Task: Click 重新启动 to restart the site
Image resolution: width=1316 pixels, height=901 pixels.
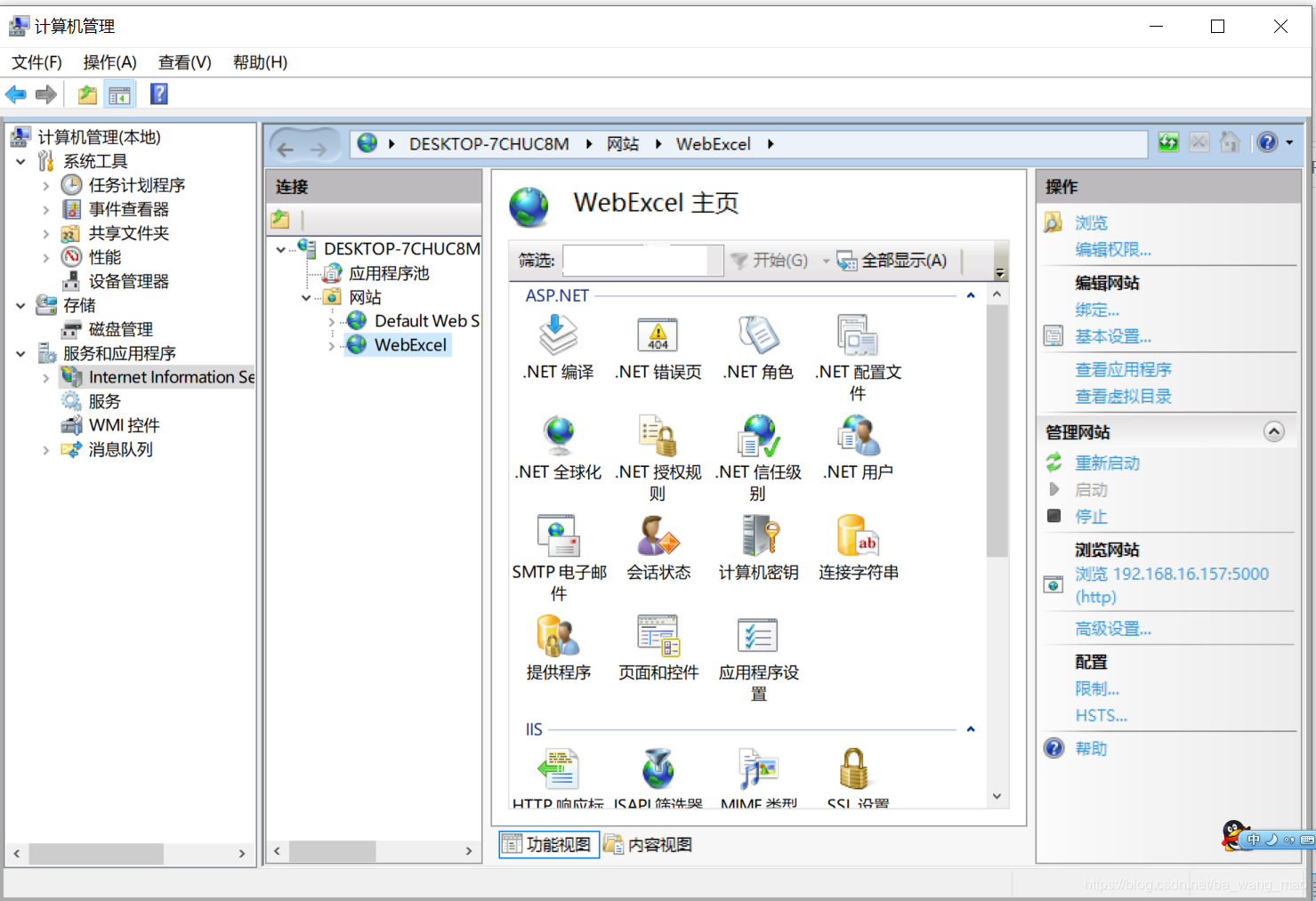Action: pos(1107,463)
